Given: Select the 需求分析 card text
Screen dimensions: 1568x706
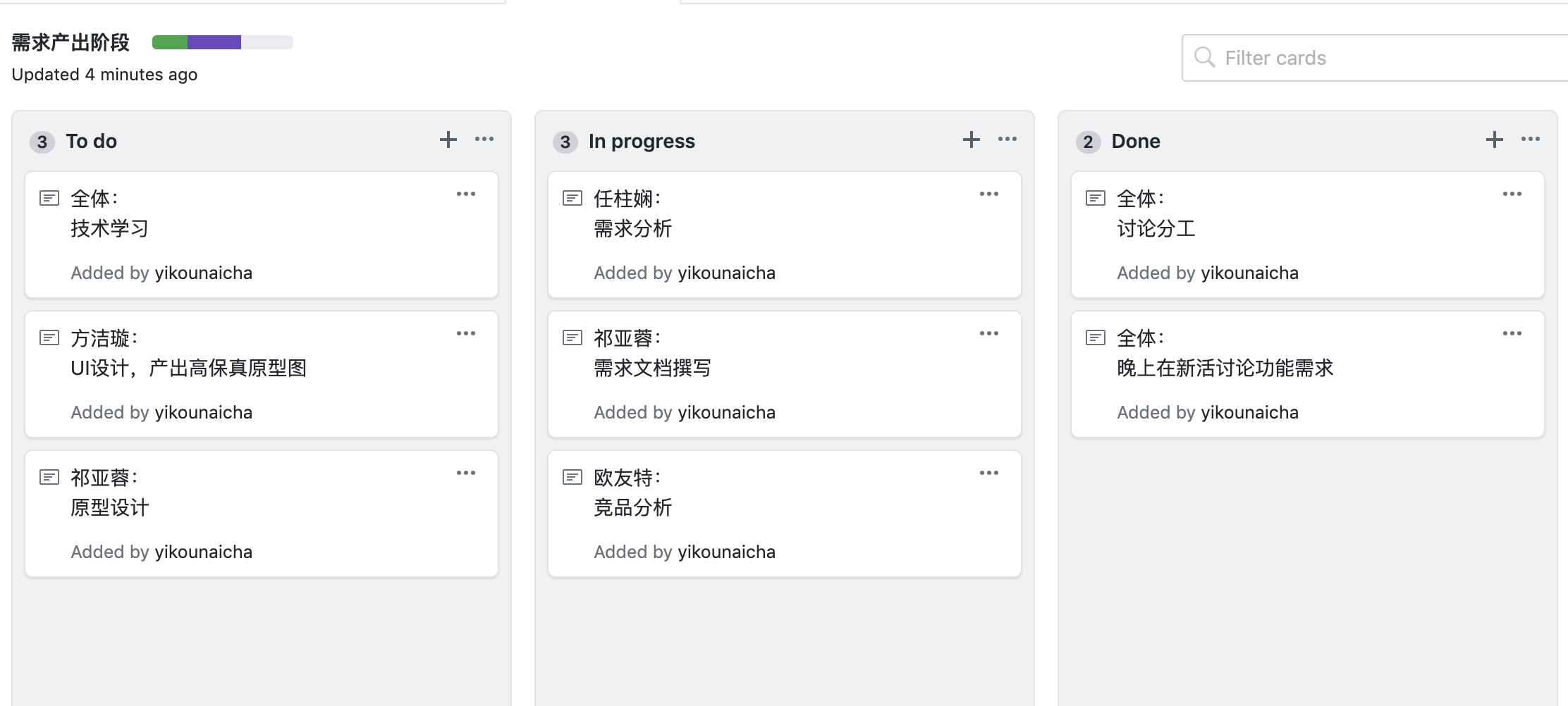Looking at the screenshot, I should (x=632, y=228).
